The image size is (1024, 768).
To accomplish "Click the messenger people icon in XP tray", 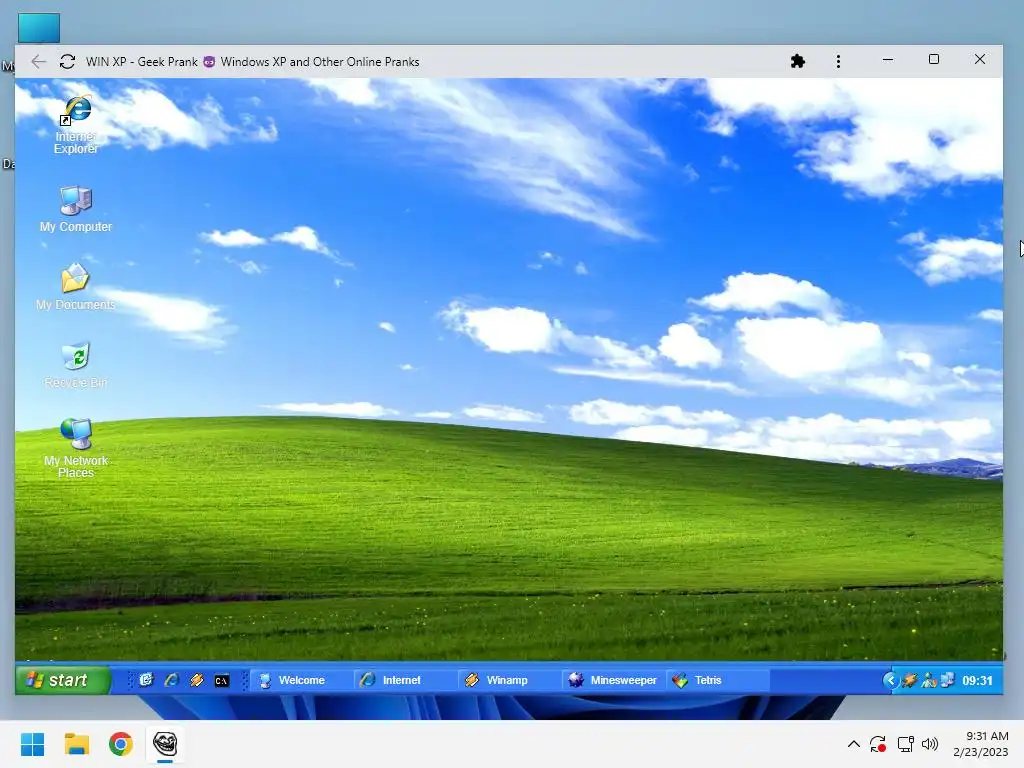I will coord(928,680).
